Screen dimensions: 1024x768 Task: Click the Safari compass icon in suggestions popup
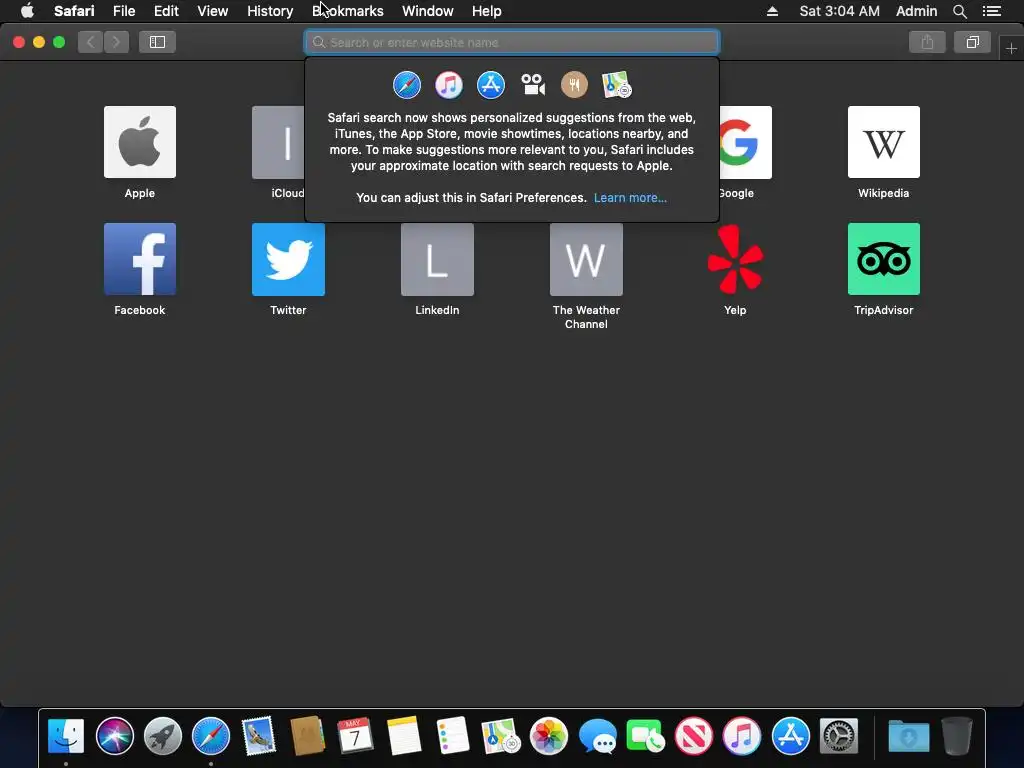click(407, 85)
